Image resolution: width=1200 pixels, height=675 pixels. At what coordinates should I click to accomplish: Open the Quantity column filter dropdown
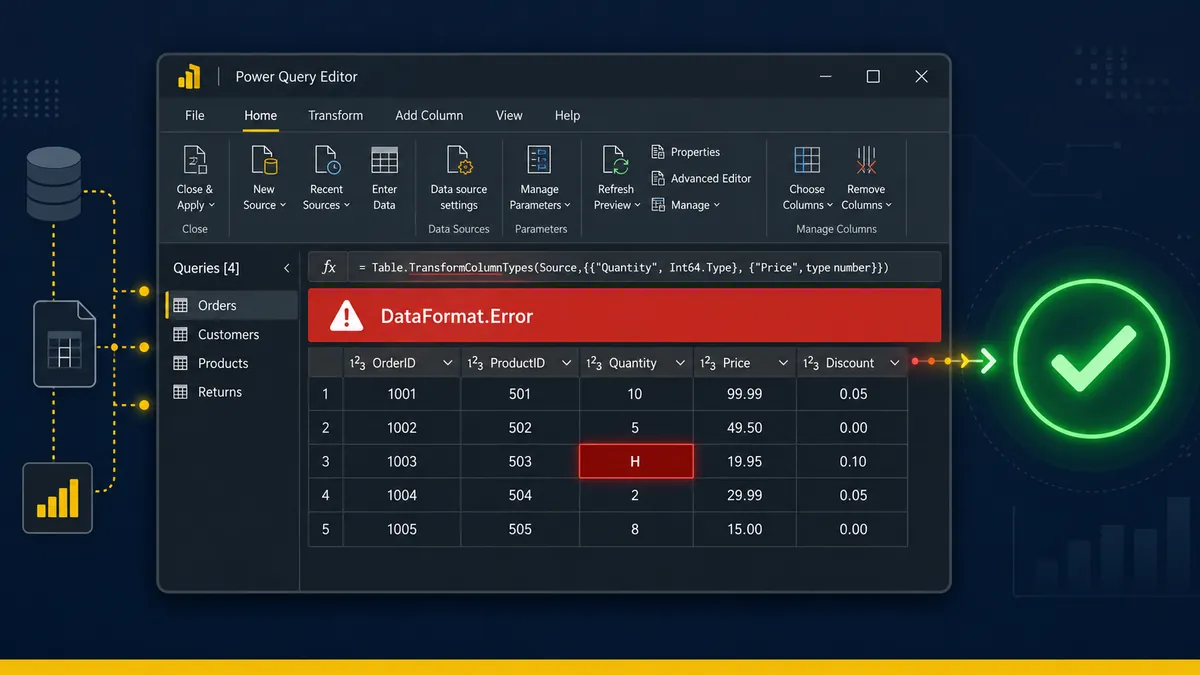(681, 363)
